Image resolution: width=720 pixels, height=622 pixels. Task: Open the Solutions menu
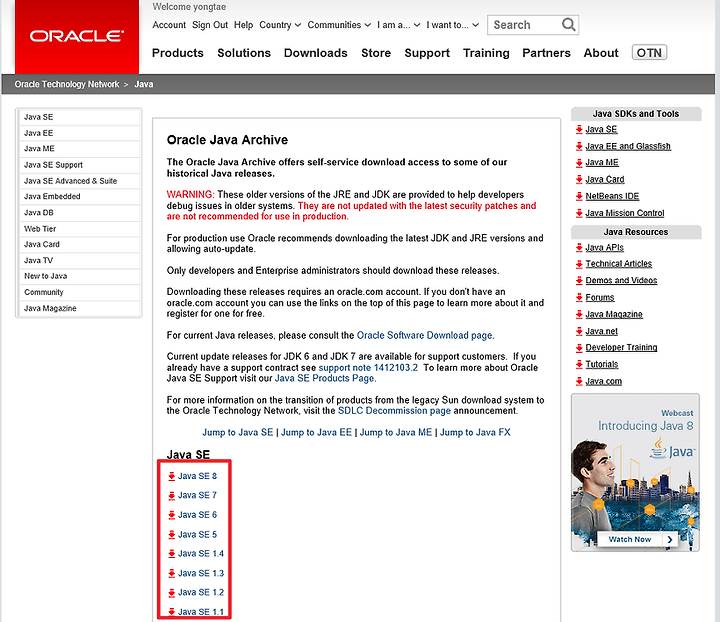(x=244, y=53)
